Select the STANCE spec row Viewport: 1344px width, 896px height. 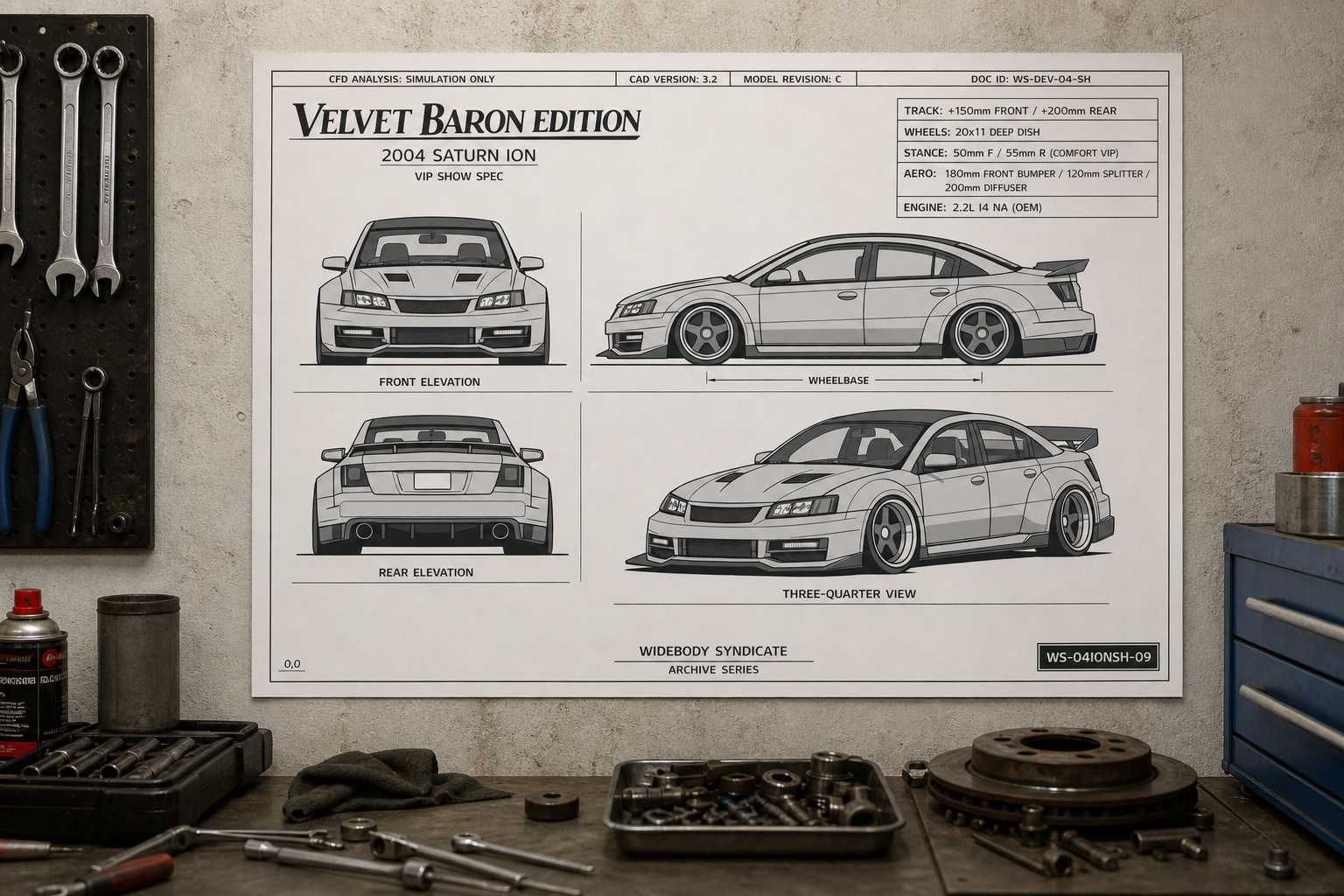1027,152
